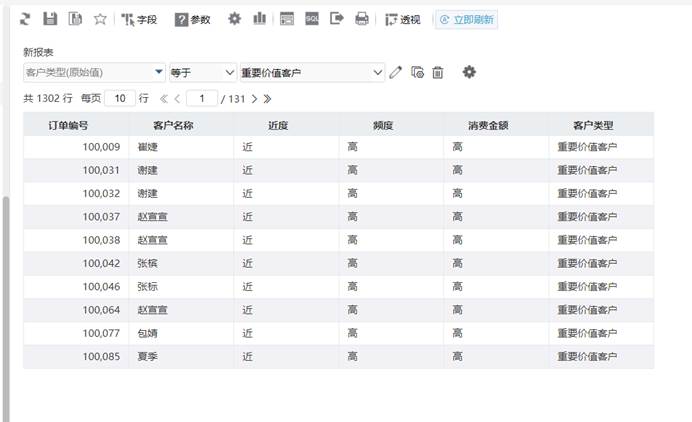Open report settings gear in top toolbar
This screenshot has width=692, height=422.
234,19
